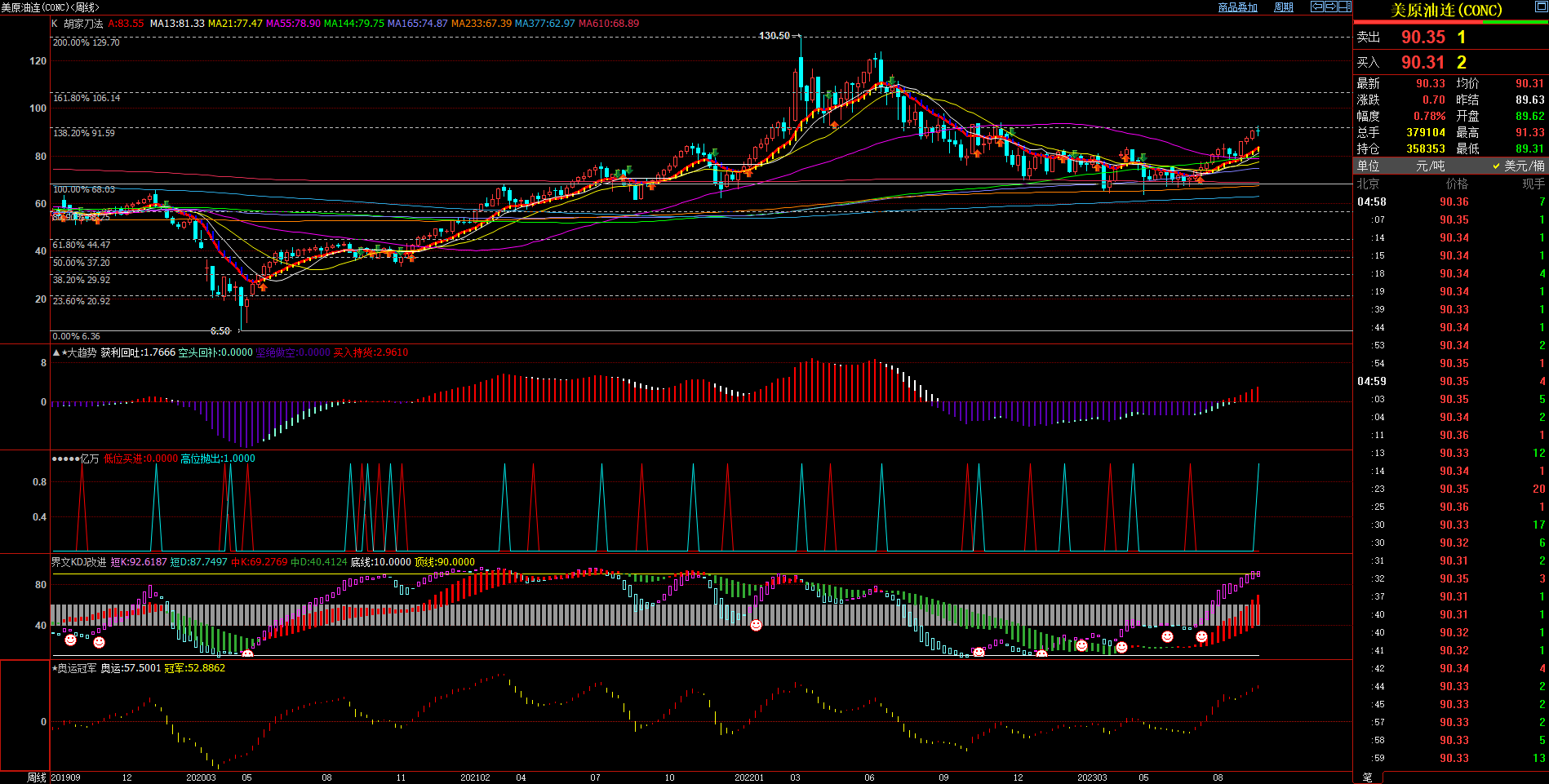The width and height of the screenshot is (1549, 784).
Task: Toggle the split-panel layout icon
Action: (1344, 7)
